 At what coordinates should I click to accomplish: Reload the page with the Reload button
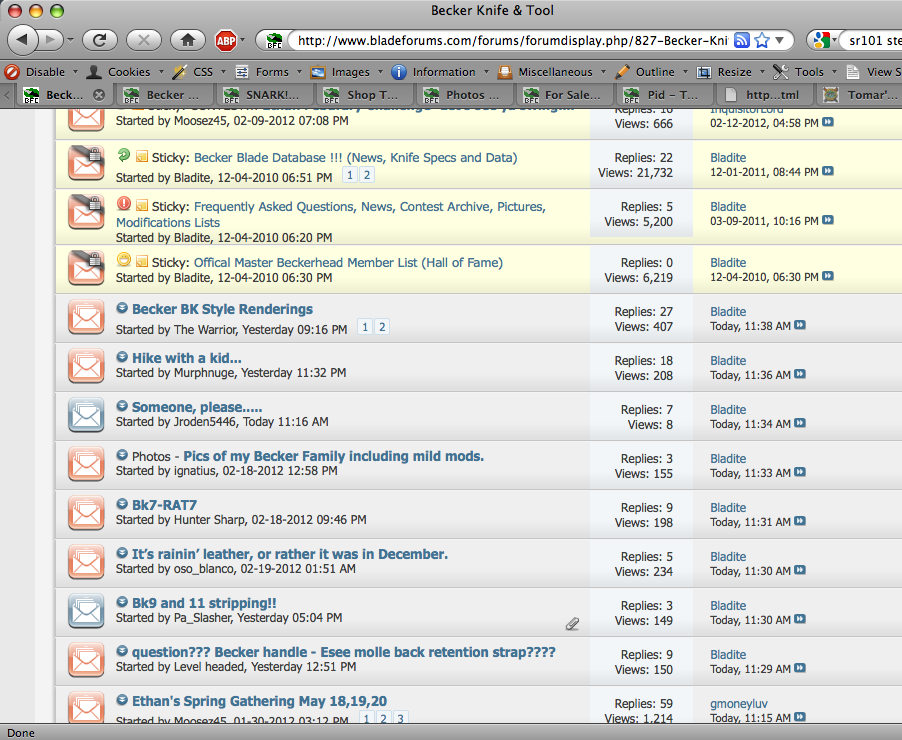coord(100,40)
